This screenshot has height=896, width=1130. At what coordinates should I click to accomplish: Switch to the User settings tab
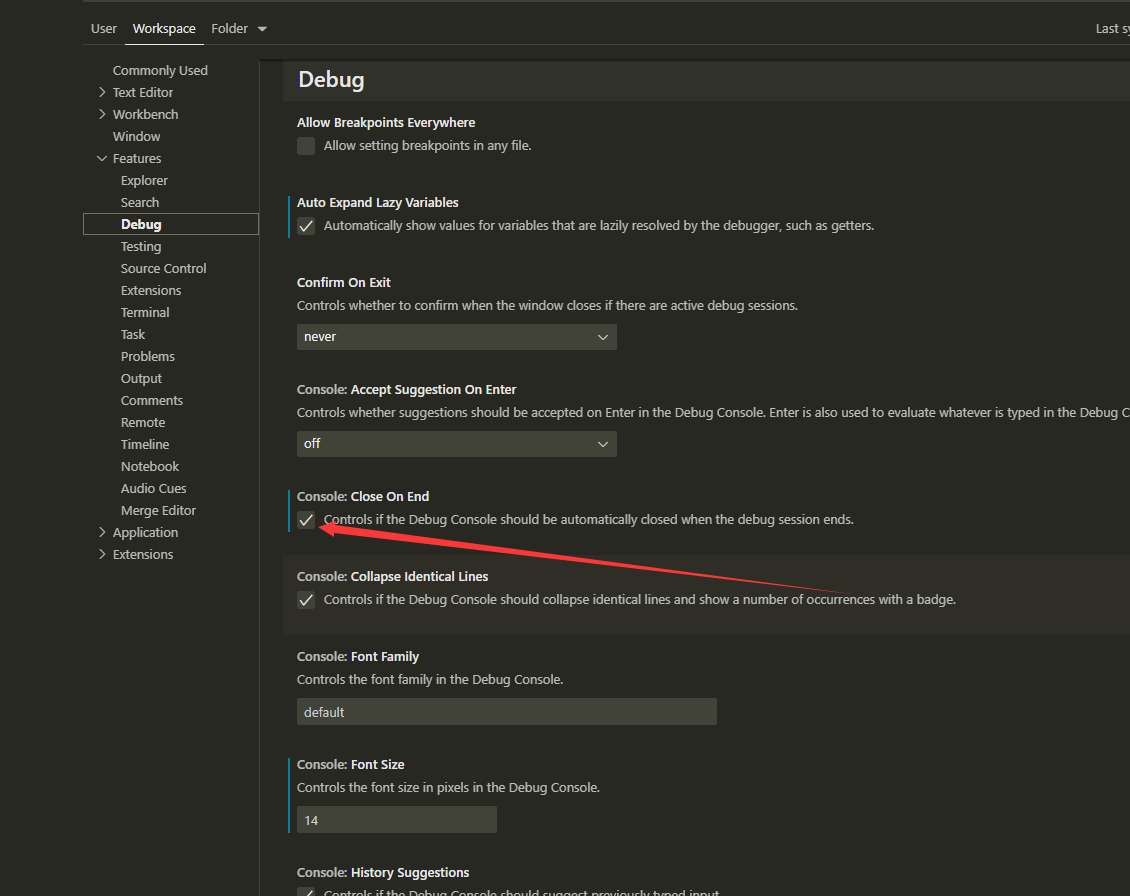(103, 29)
